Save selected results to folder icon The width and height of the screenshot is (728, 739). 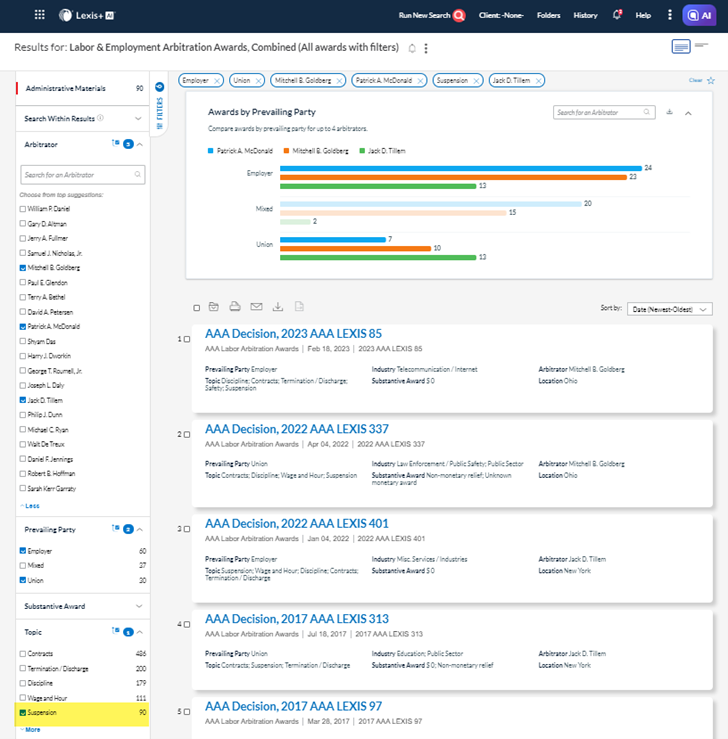pos(213,307)
